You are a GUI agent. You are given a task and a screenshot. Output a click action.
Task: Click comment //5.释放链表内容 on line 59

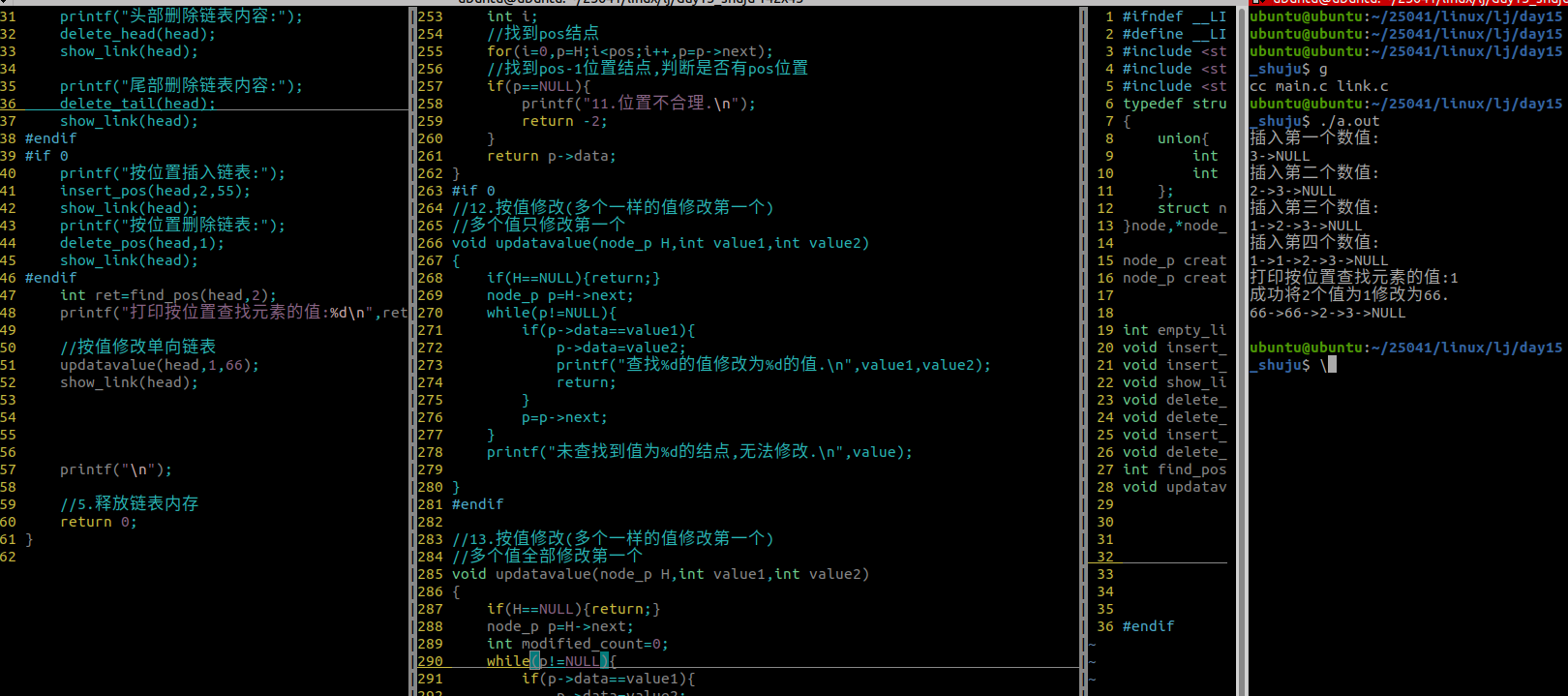(129, 504)
